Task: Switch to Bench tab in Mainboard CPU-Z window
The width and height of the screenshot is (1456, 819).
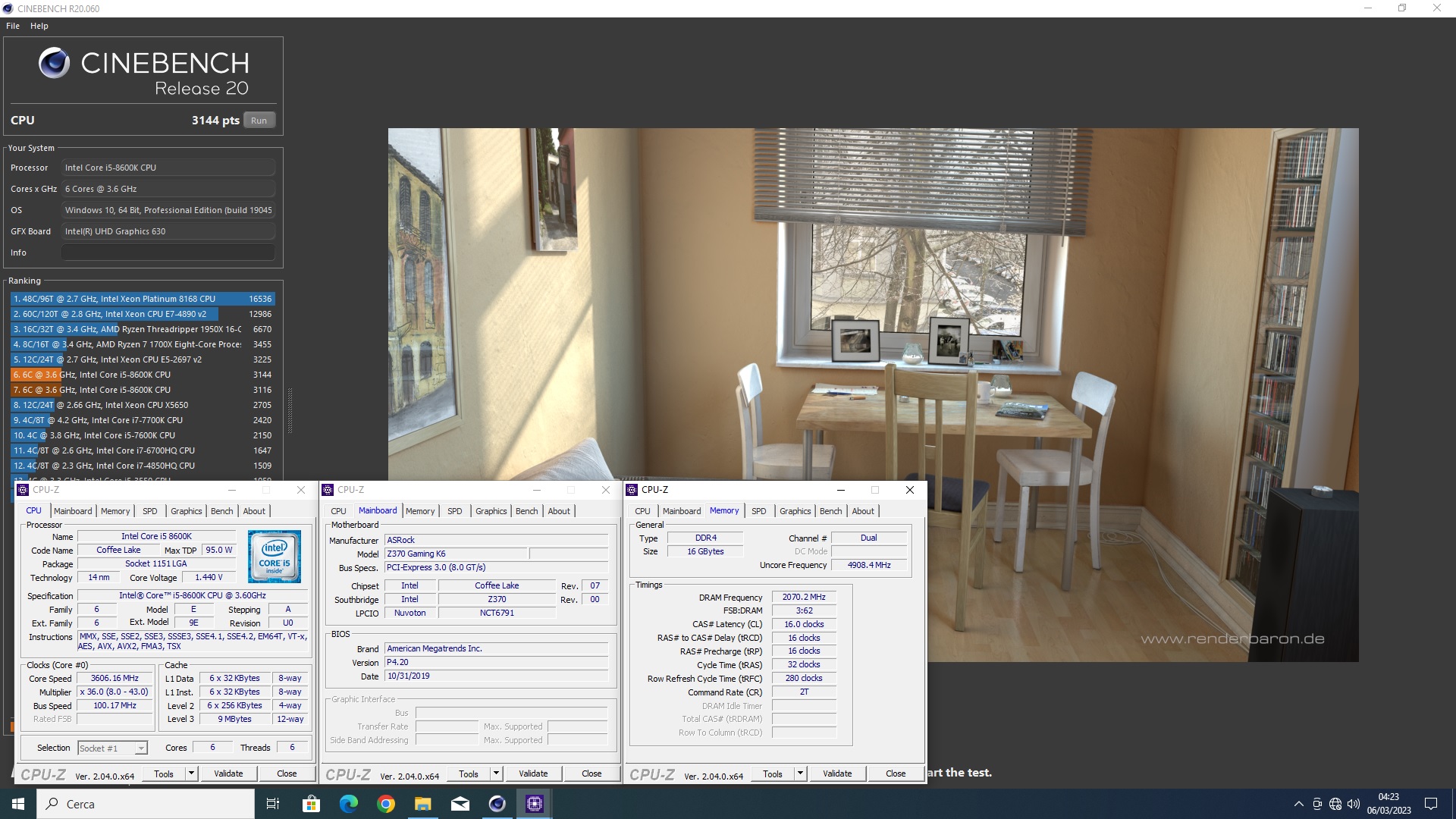Action: pyautogui.click(x=527, y=511)
